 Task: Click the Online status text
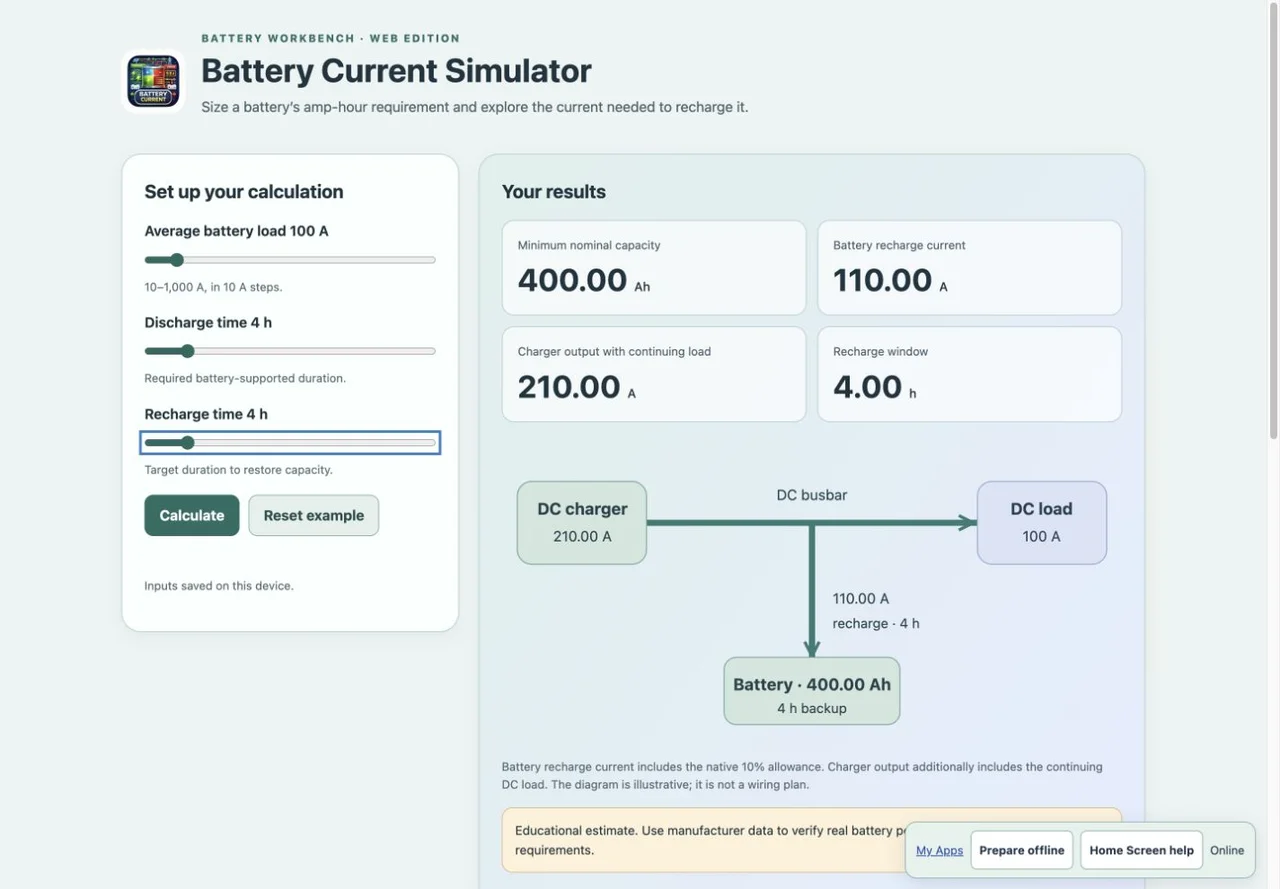pos(1227,850)
